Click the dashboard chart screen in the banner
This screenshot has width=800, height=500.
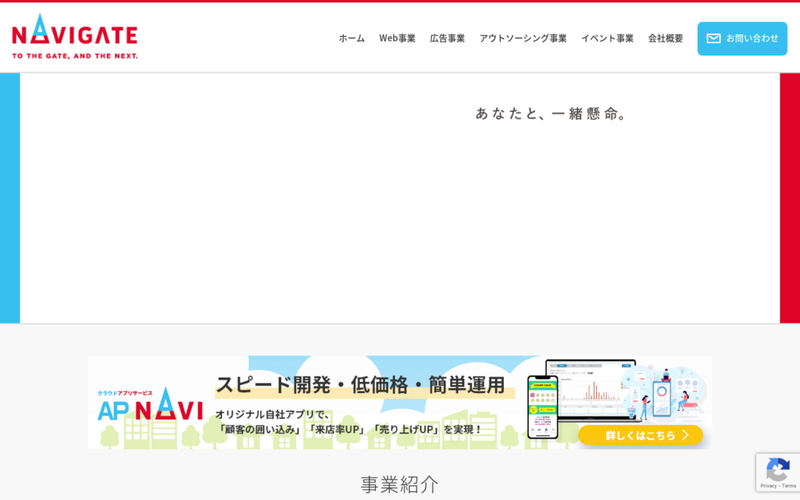(x=597, y=388)
